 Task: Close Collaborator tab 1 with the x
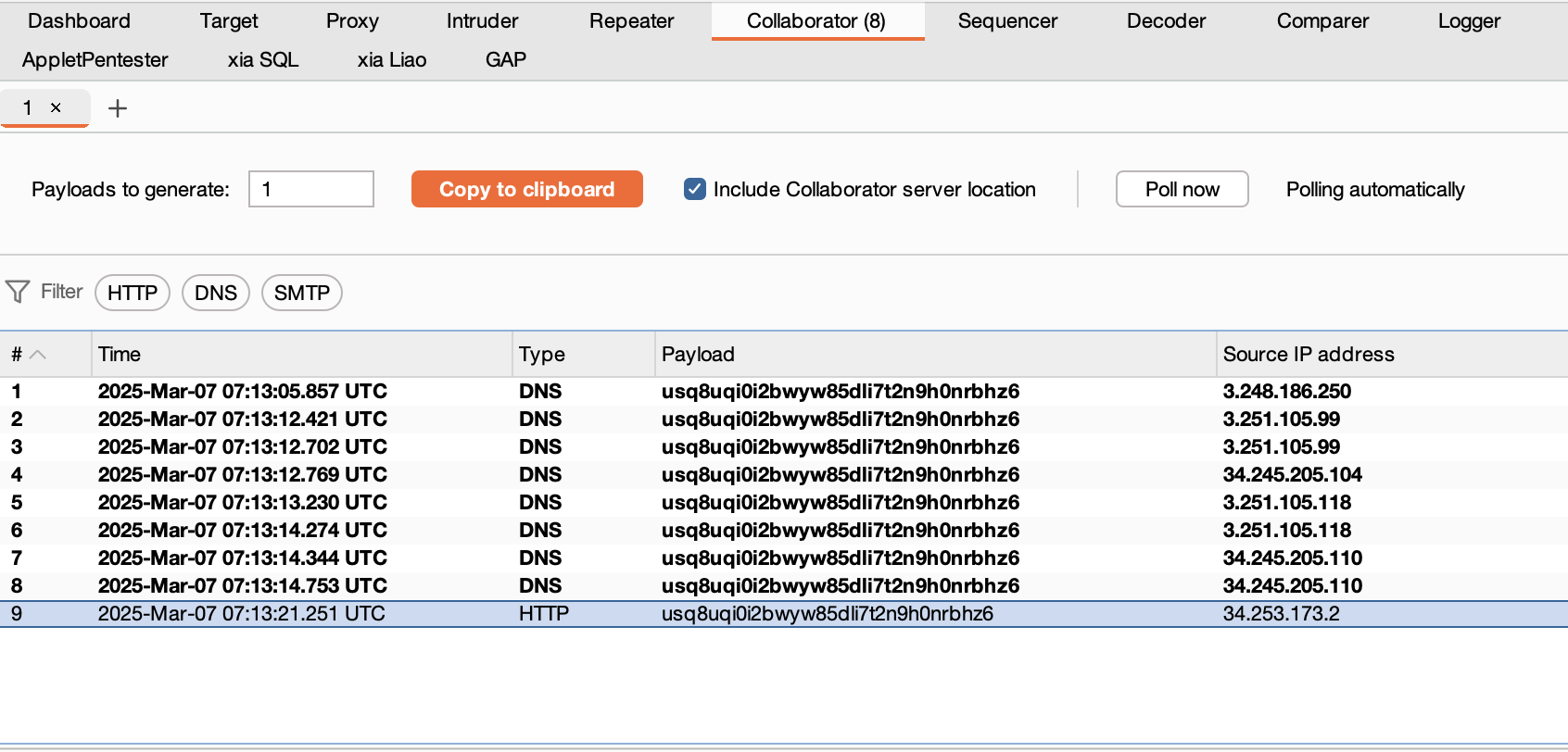click(x=56, y=107)
